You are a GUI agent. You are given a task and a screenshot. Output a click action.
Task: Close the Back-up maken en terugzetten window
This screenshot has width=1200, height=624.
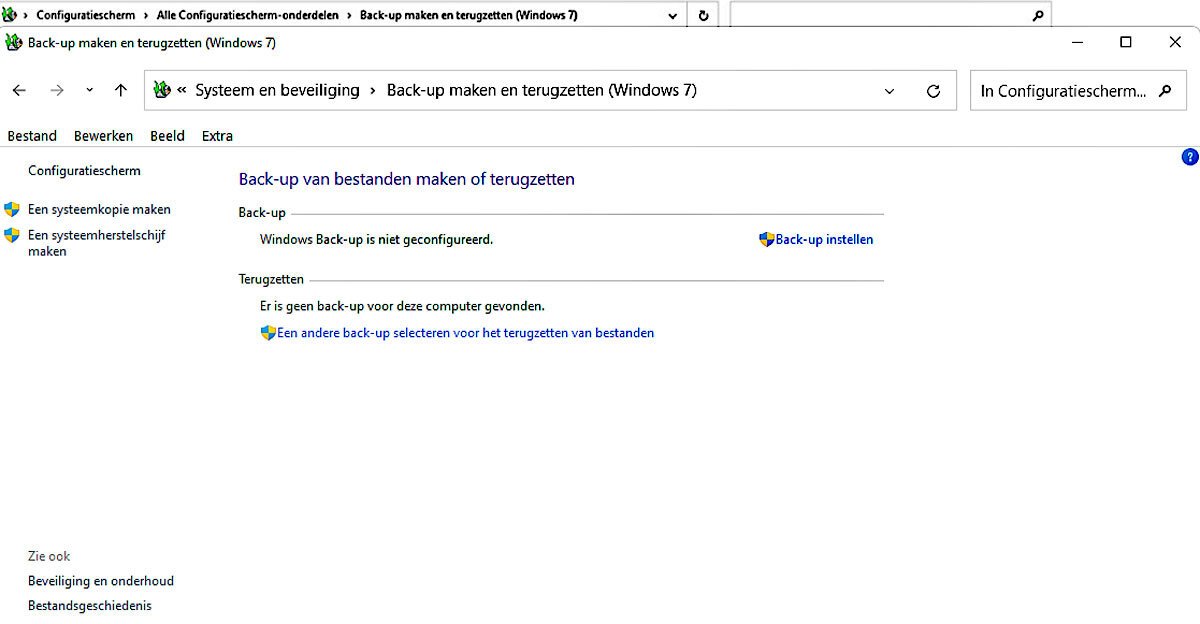pyautogui.click(x=1175, y=42)
